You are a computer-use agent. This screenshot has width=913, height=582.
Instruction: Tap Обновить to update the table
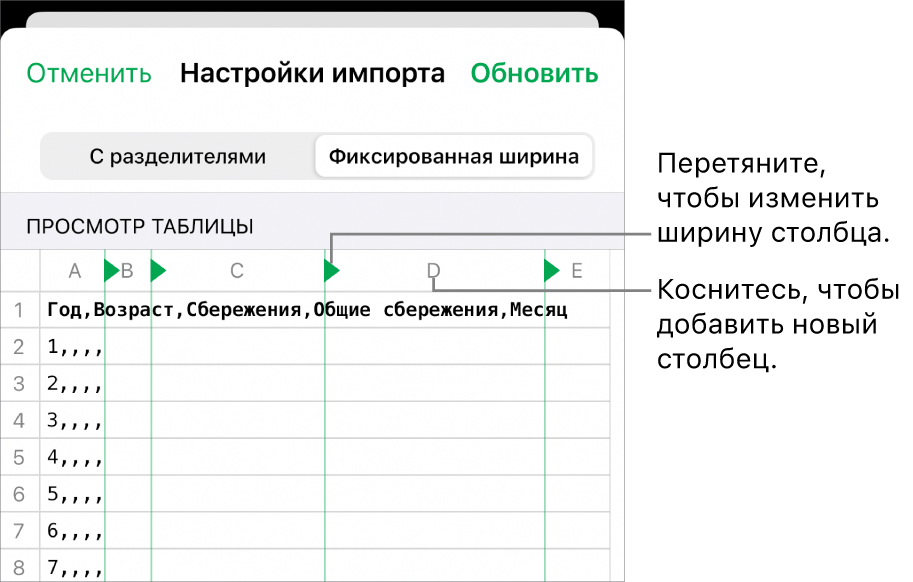point(534,74)
